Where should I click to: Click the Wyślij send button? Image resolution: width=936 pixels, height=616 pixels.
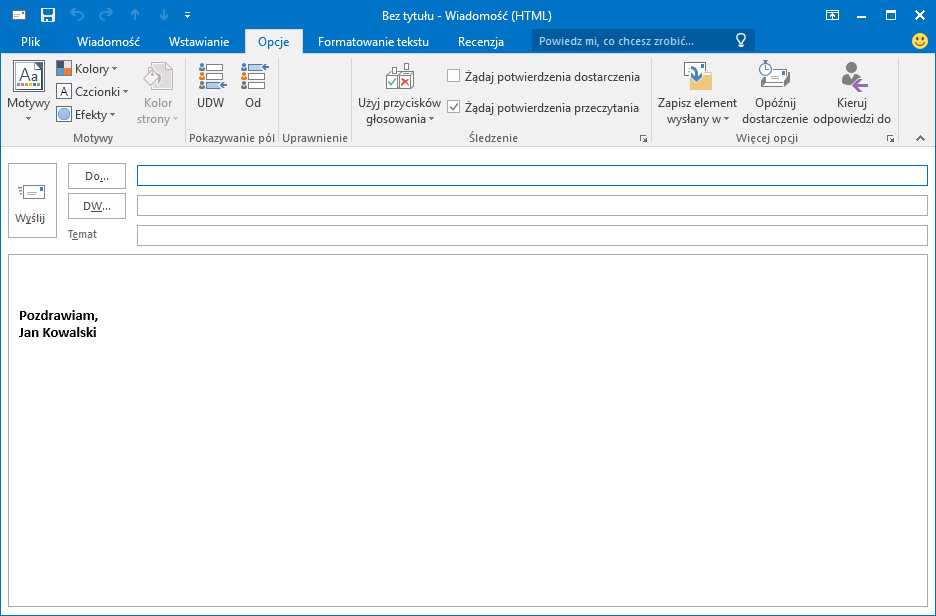pos(32,201)
